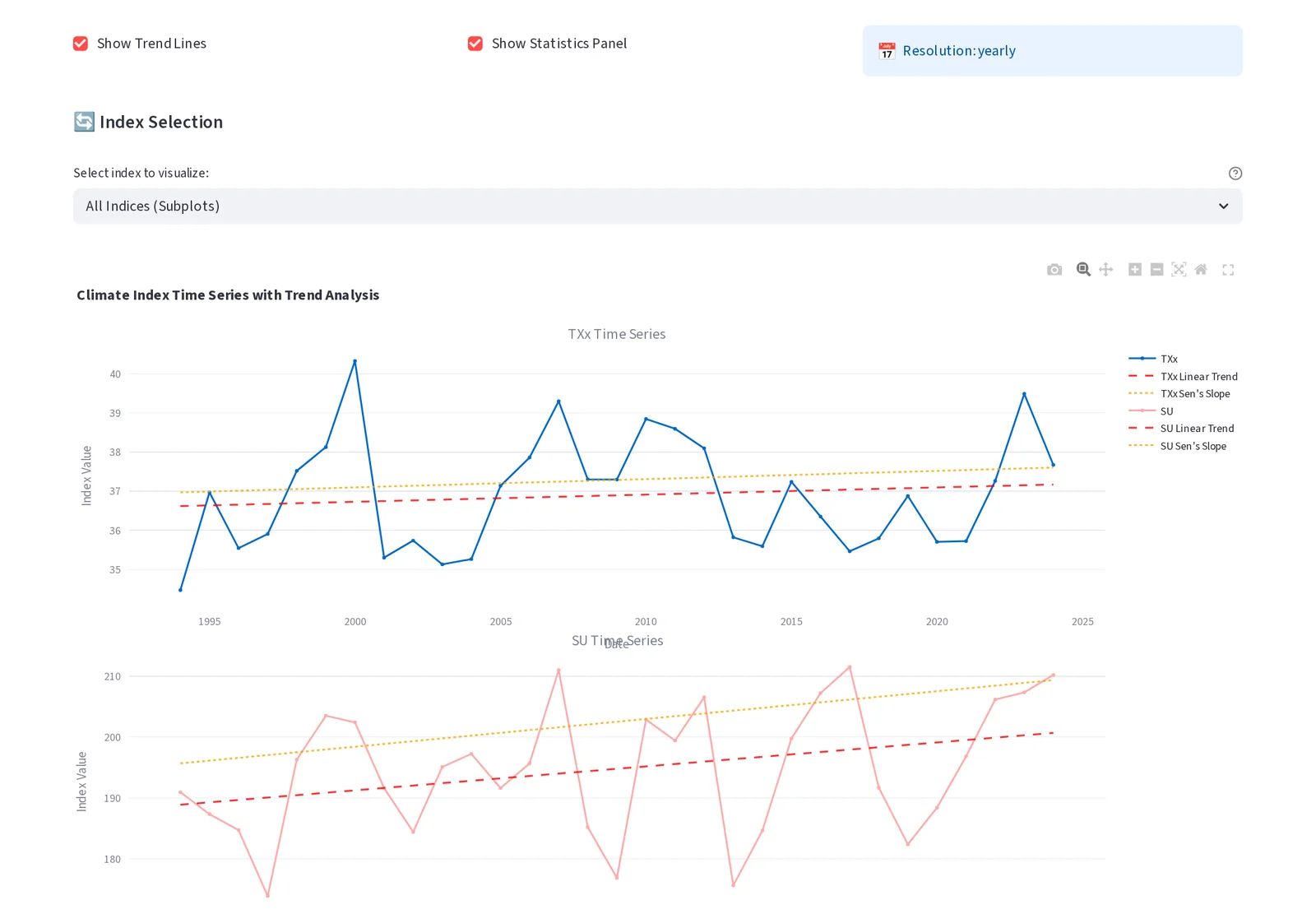Image resolution: width=1316 pixels, height=914 pixels.
Task: Open help tooltip for index selection
Action: click(1235, 174)
